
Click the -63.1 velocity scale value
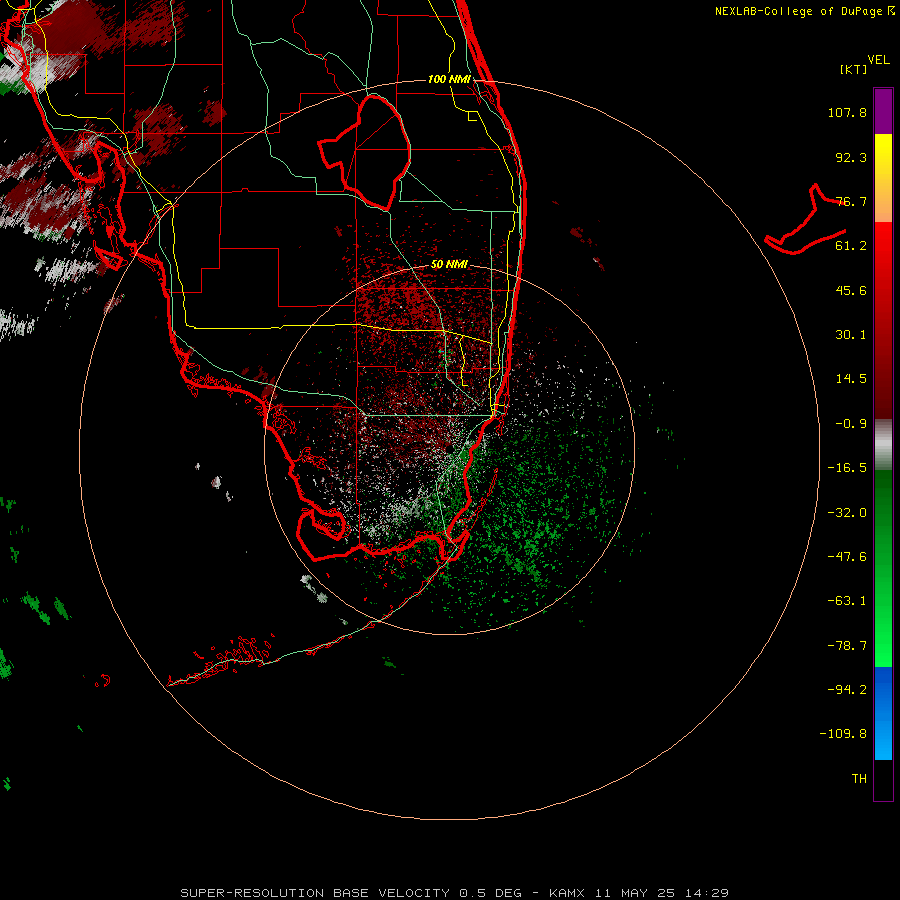[x=847, y=601]
